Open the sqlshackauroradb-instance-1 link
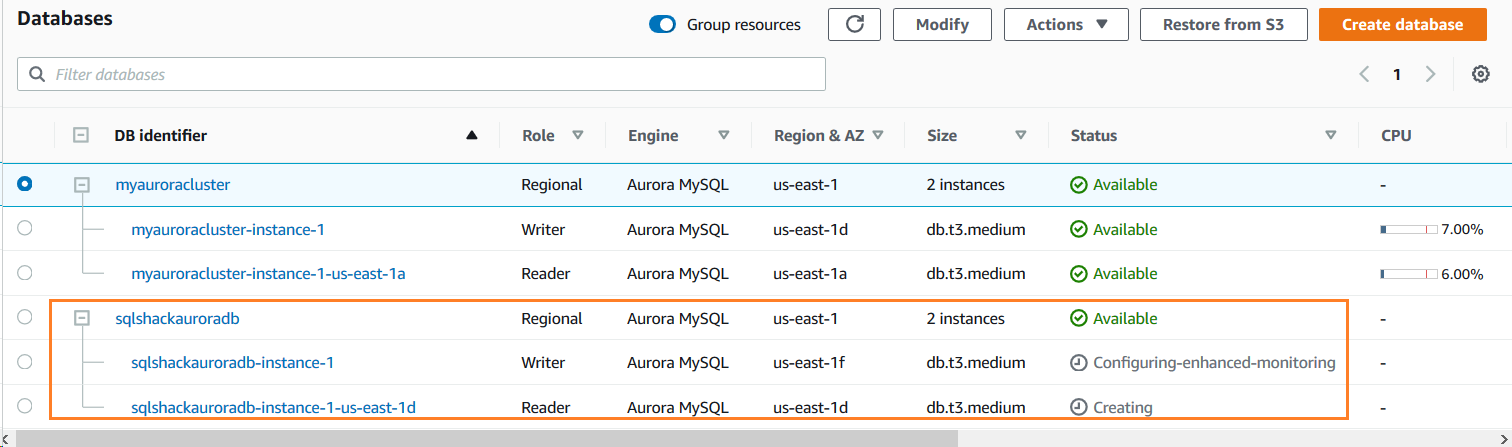 (x=232, y=363)
